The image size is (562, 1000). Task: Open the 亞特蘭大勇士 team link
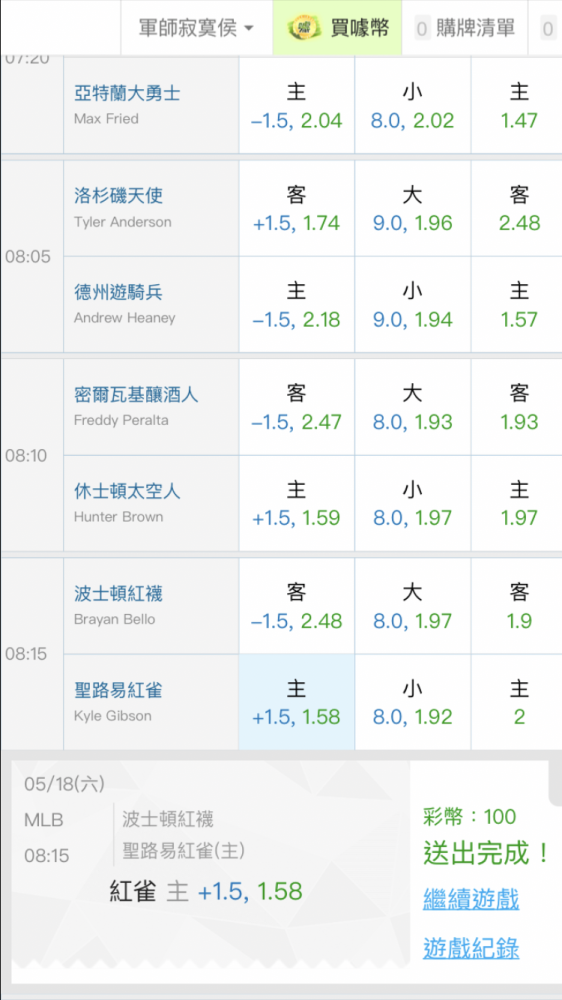coord(127,93)
